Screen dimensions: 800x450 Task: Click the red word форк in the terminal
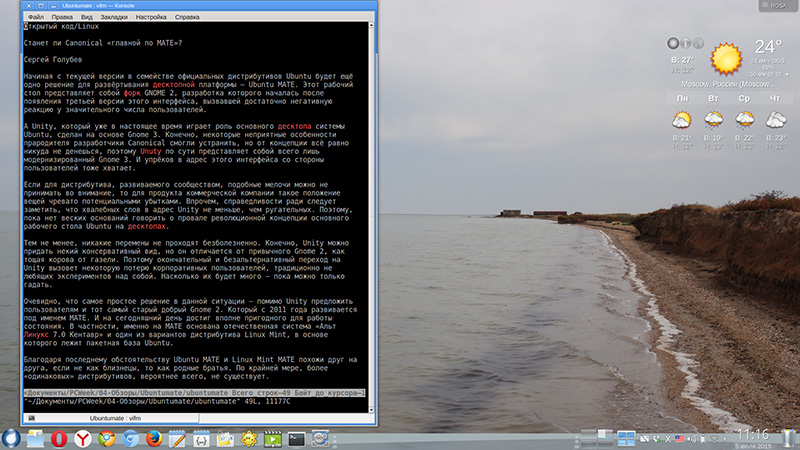tap(132, 93)
